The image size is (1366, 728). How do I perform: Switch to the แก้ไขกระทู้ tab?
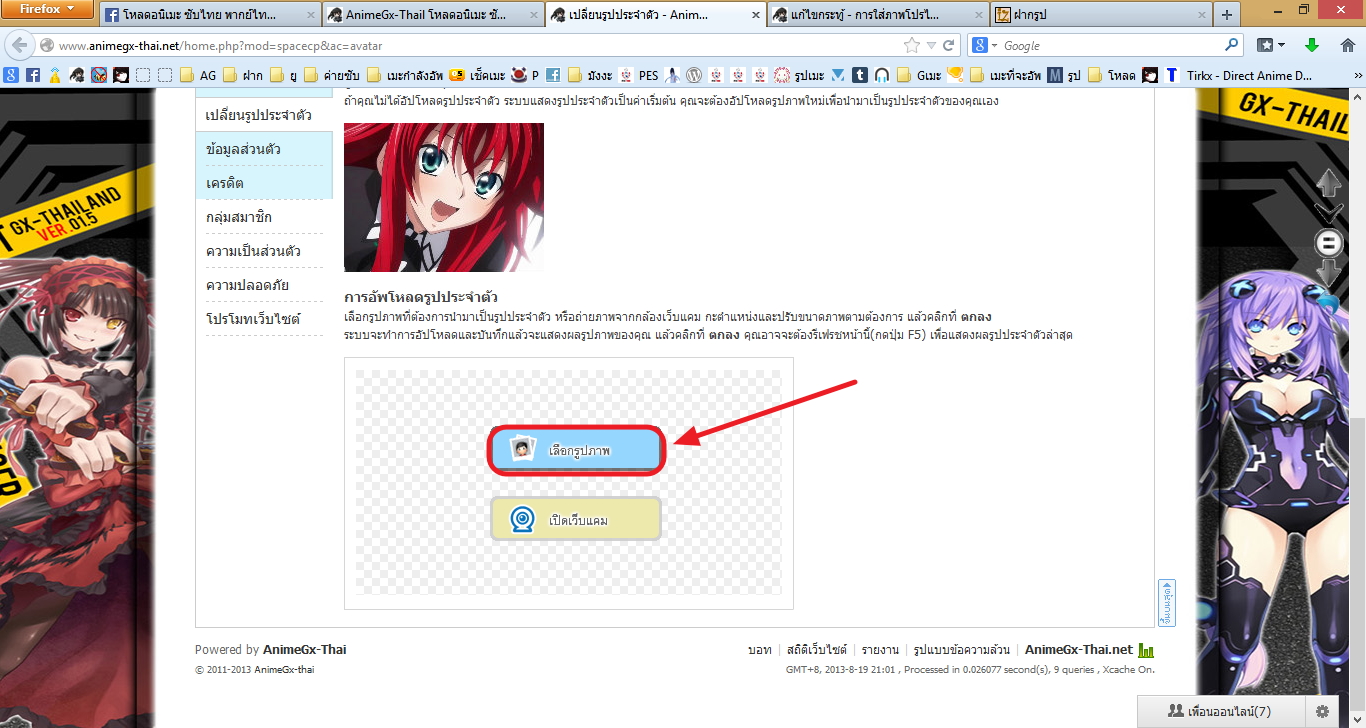point(880,15)
